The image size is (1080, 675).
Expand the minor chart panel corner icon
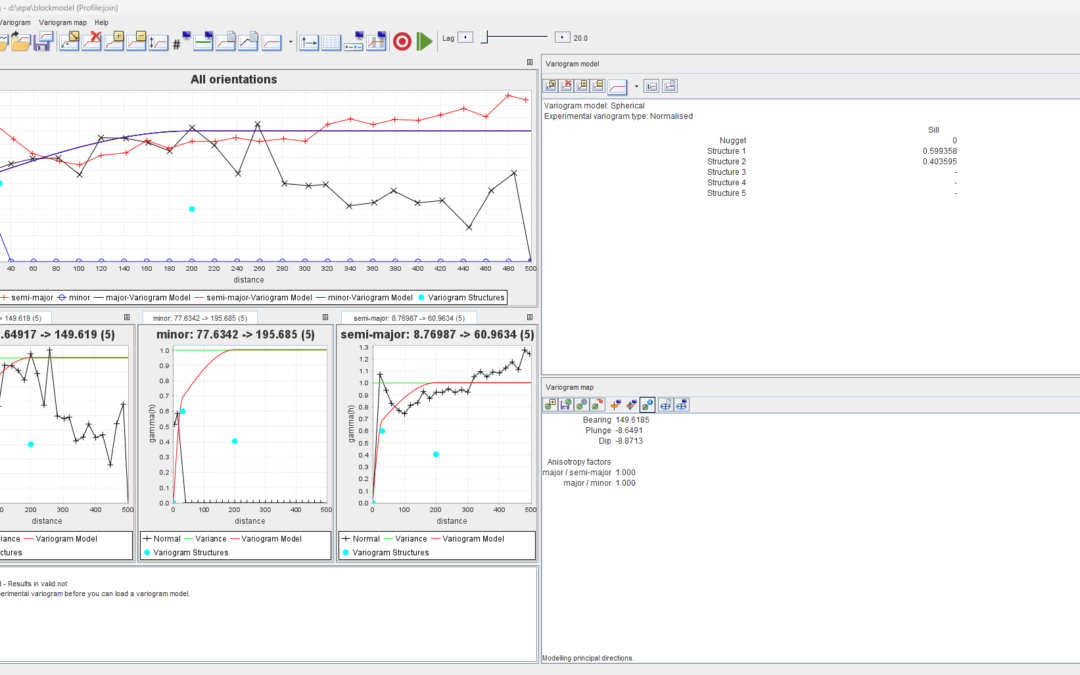325,317
